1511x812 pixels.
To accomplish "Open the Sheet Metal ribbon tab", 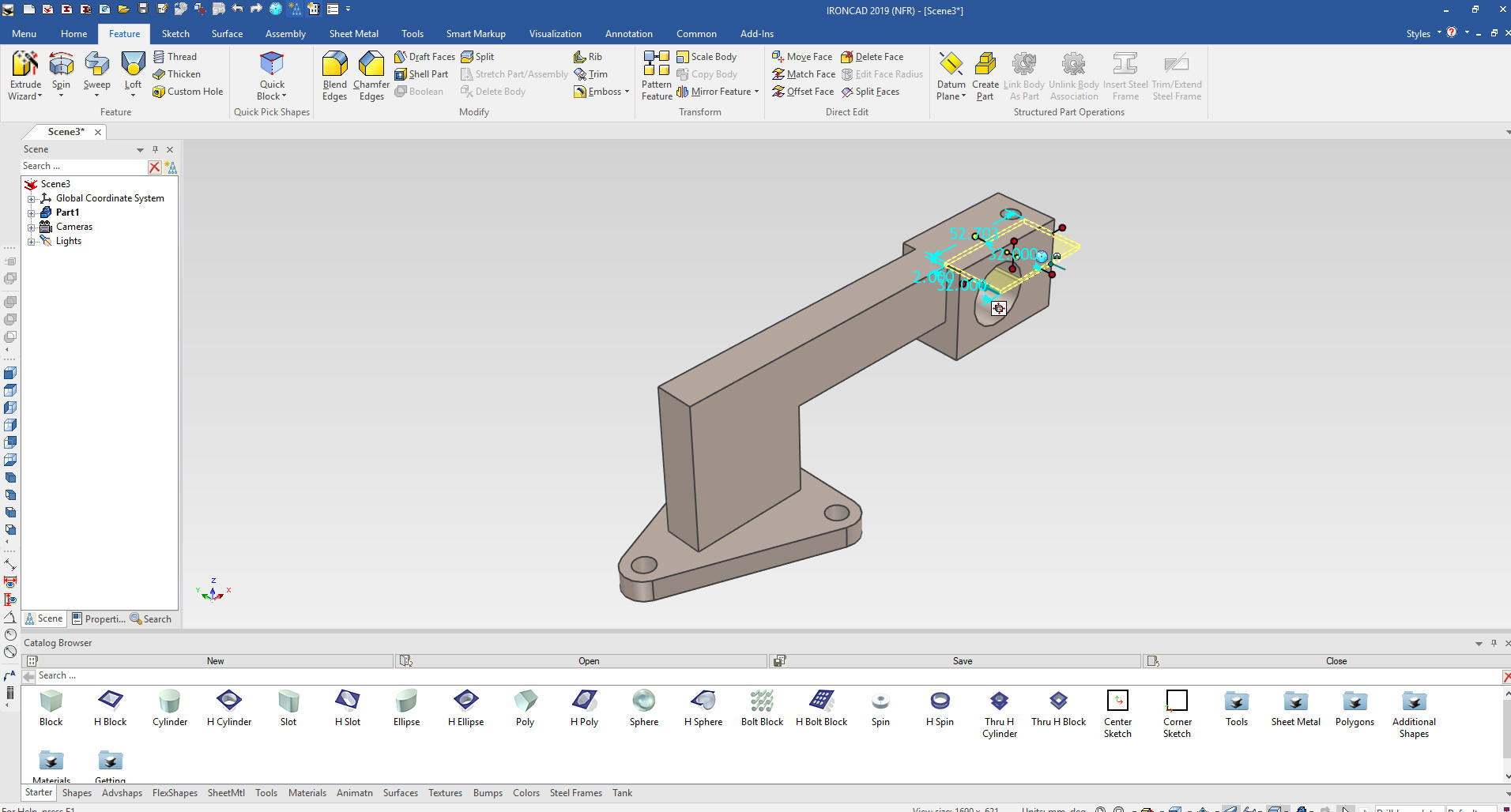I will [x=353, y=34].
